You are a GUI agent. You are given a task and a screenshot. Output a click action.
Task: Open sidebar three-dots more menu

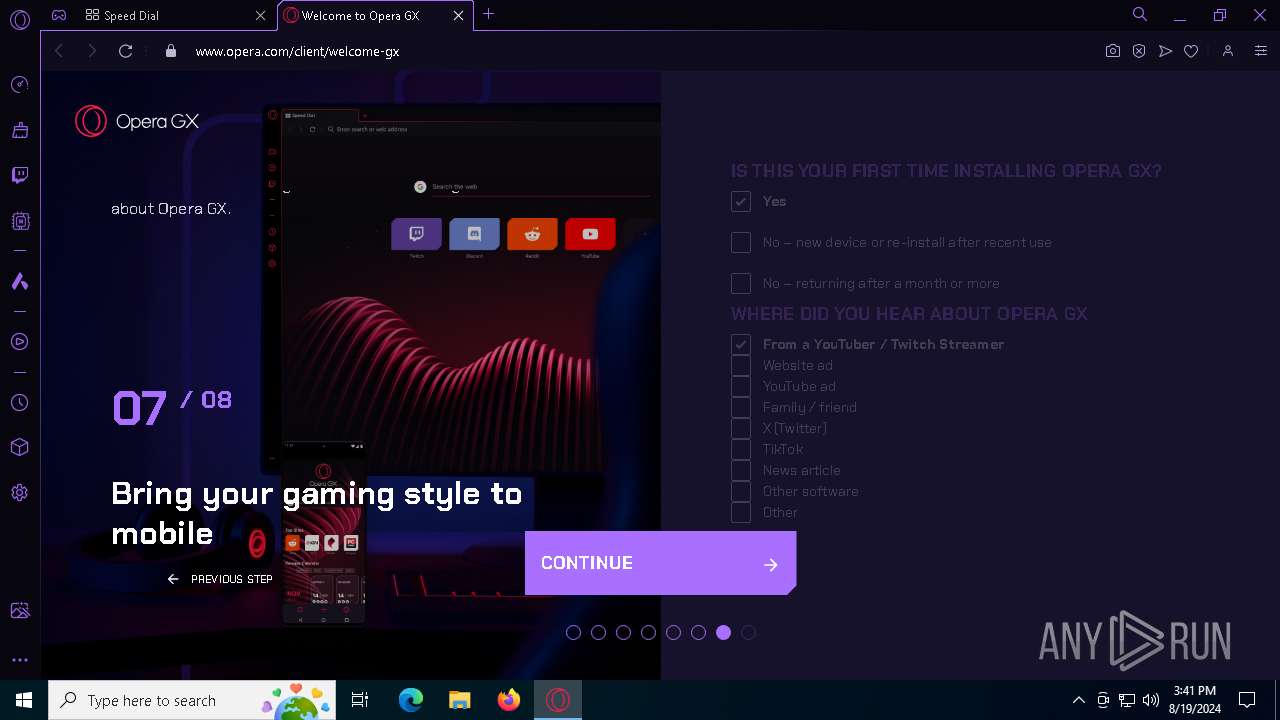[x=19, y=660]
